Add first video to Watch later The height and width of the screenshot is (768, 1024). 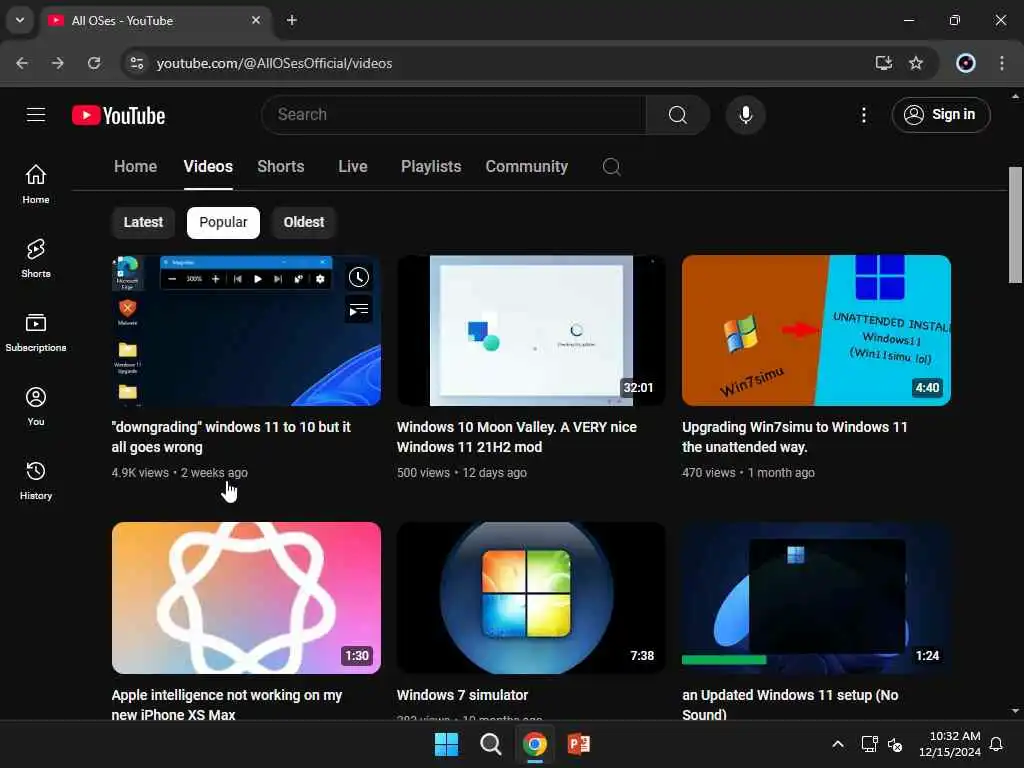click(359, 277)
